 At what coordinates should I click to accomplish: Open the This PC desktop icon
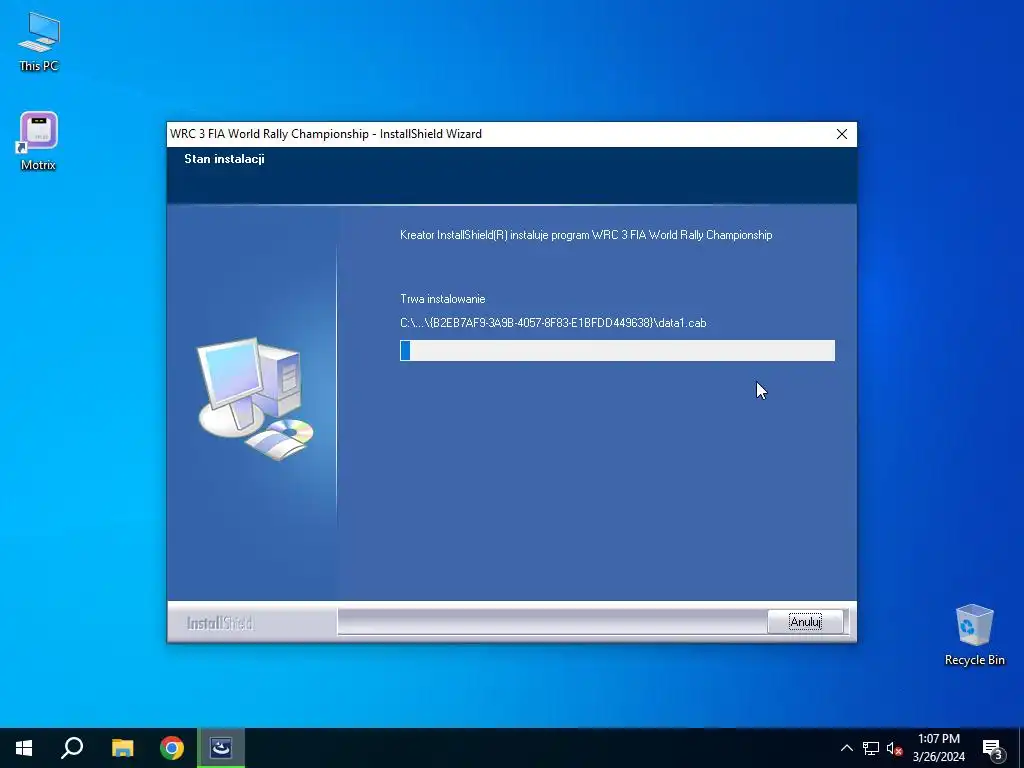(x=39, y=41)
